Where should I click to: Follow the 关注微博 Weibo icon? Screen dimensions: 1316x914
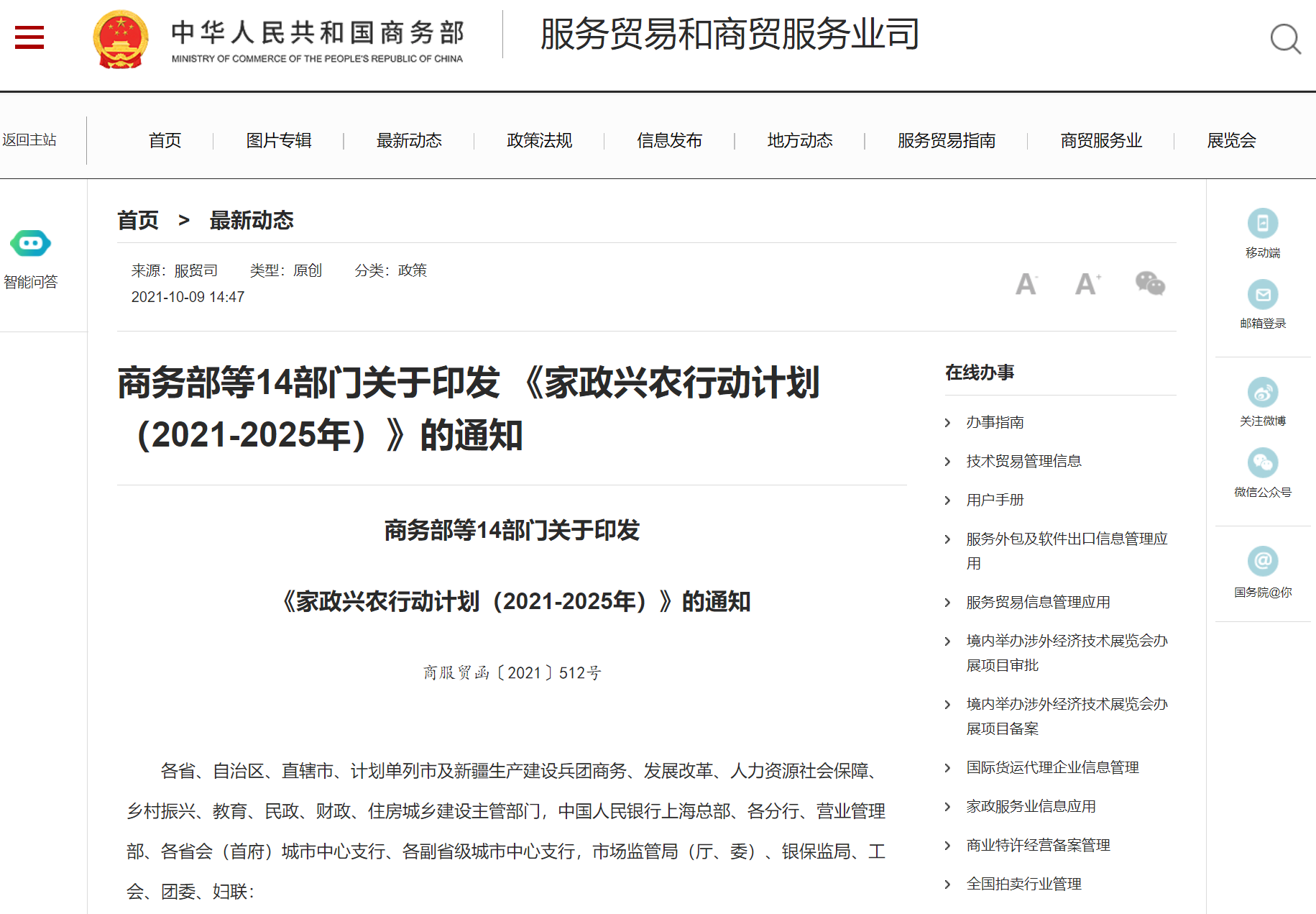(x=1262, y=393)
